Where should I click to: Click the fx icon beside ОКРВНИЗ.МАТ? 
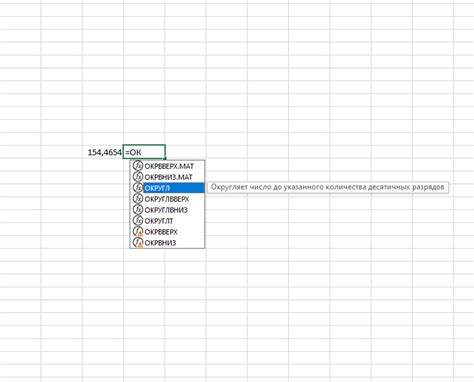pos(138,177)
